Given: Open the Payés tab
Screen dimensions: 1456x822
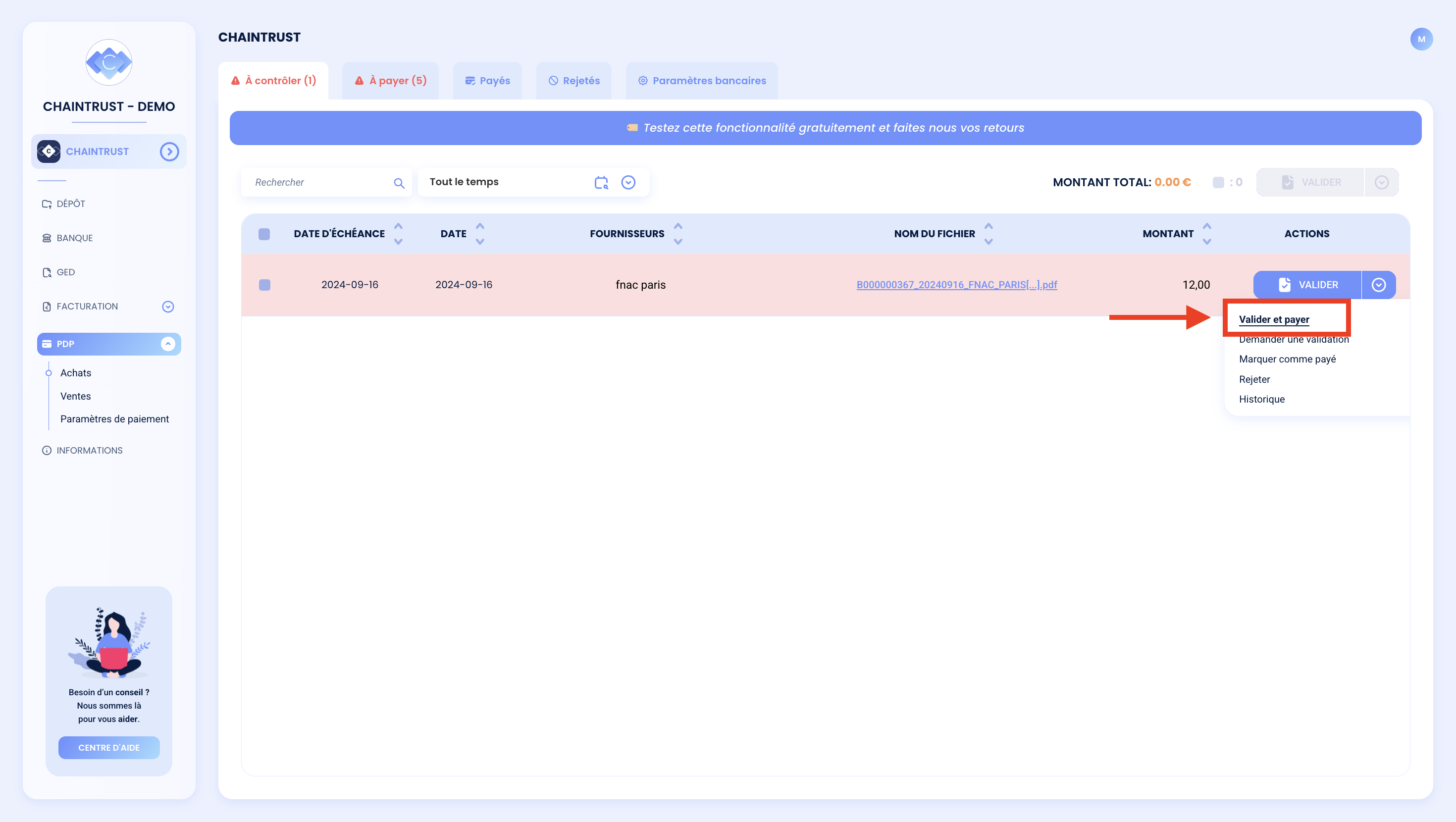Looking at the screenshot, I should click(x=487, y=81).
